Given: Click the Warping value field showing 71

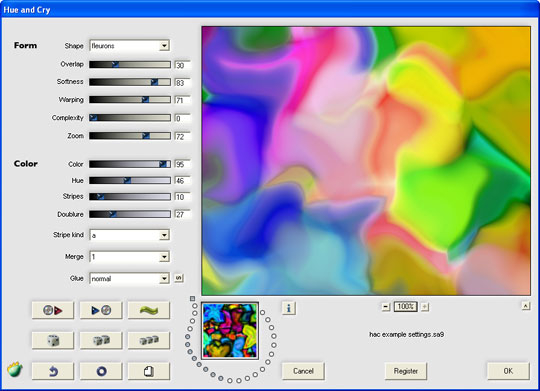Looking at the screenshot, I should pos(182,100).
